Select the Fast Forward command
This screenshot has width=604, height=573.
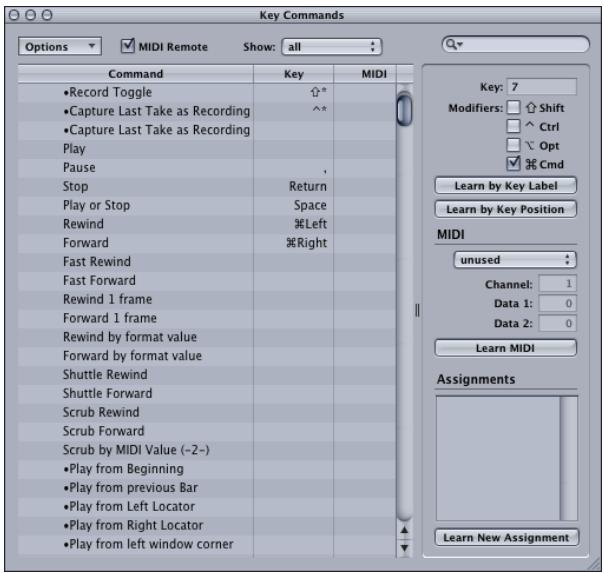206,280
